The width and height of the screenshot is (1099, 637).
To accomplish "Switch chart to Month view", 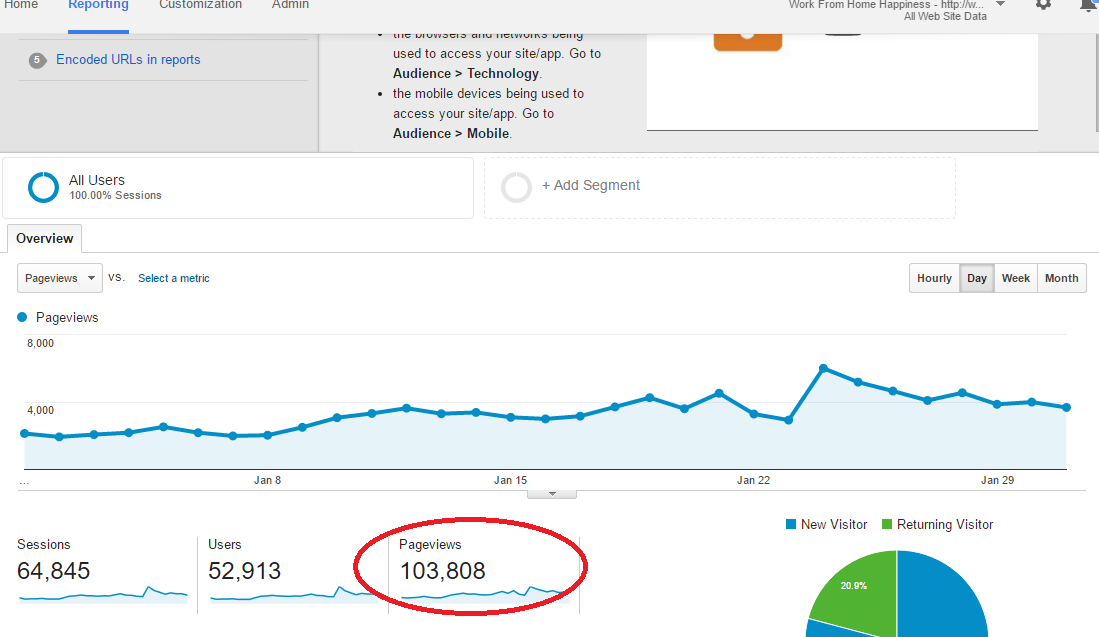I will (1061, 278).
